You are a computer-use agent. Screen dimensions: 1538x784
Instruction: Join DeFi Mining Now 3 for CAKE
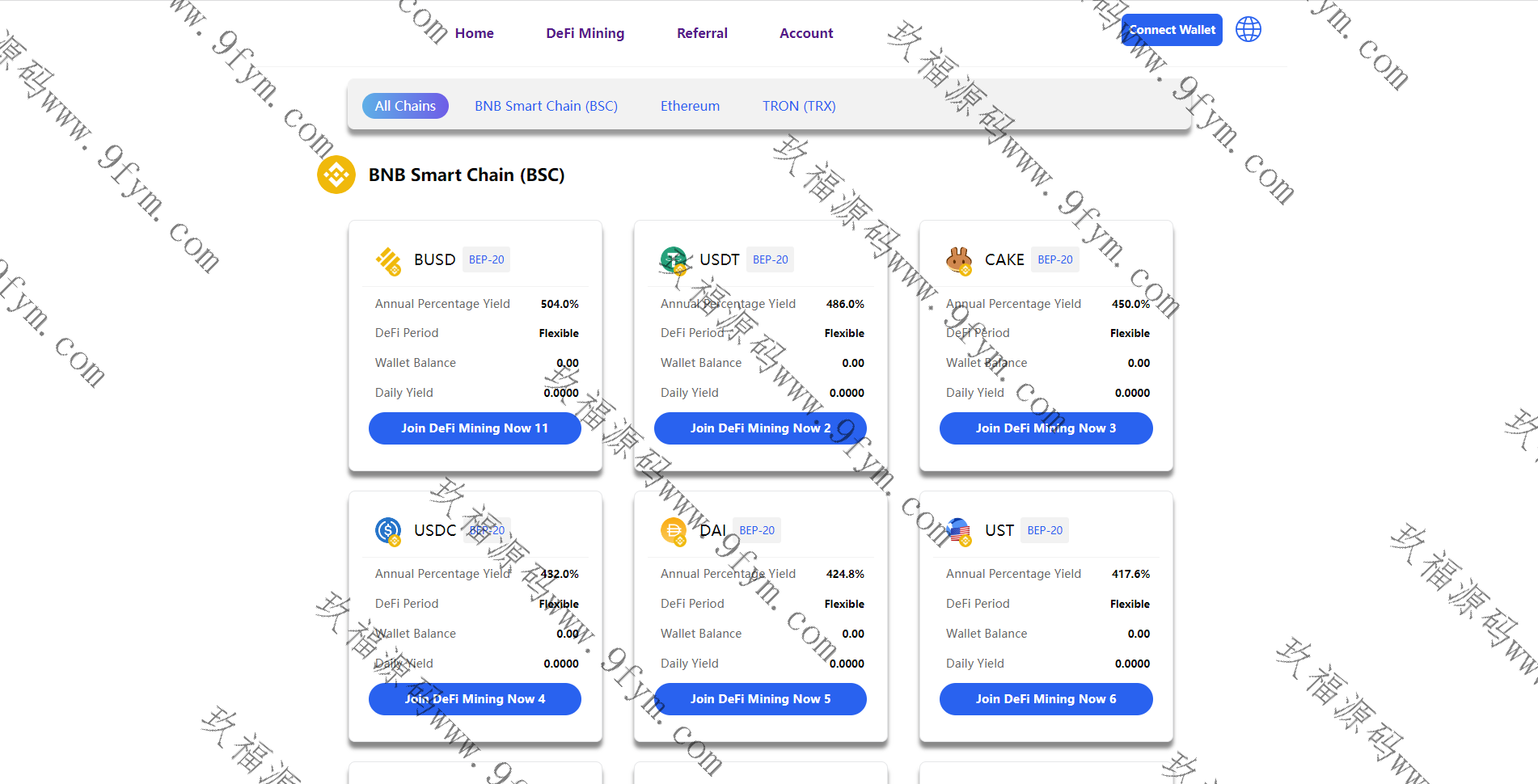pos(1046,428)
